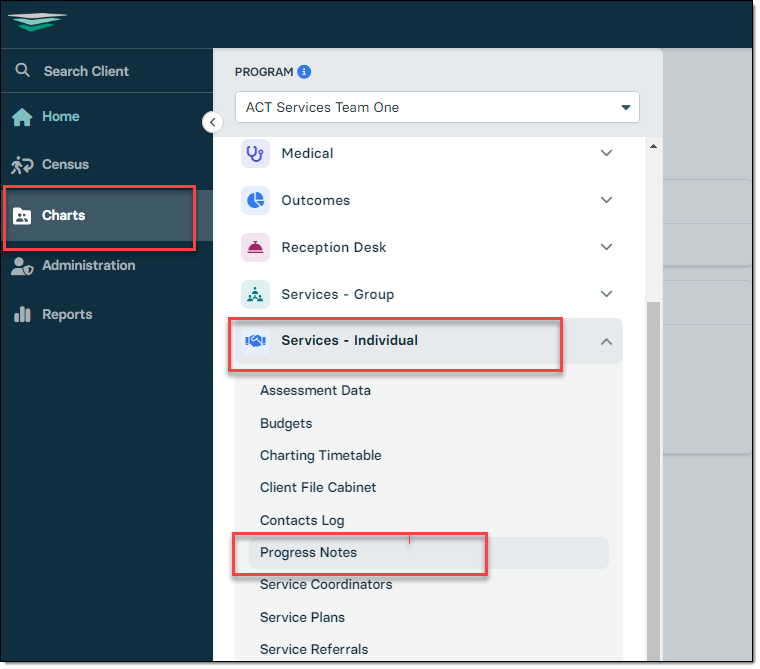The image size is (760, 669).
Task: Click the Census running-person icon
Action: [22, 165]
